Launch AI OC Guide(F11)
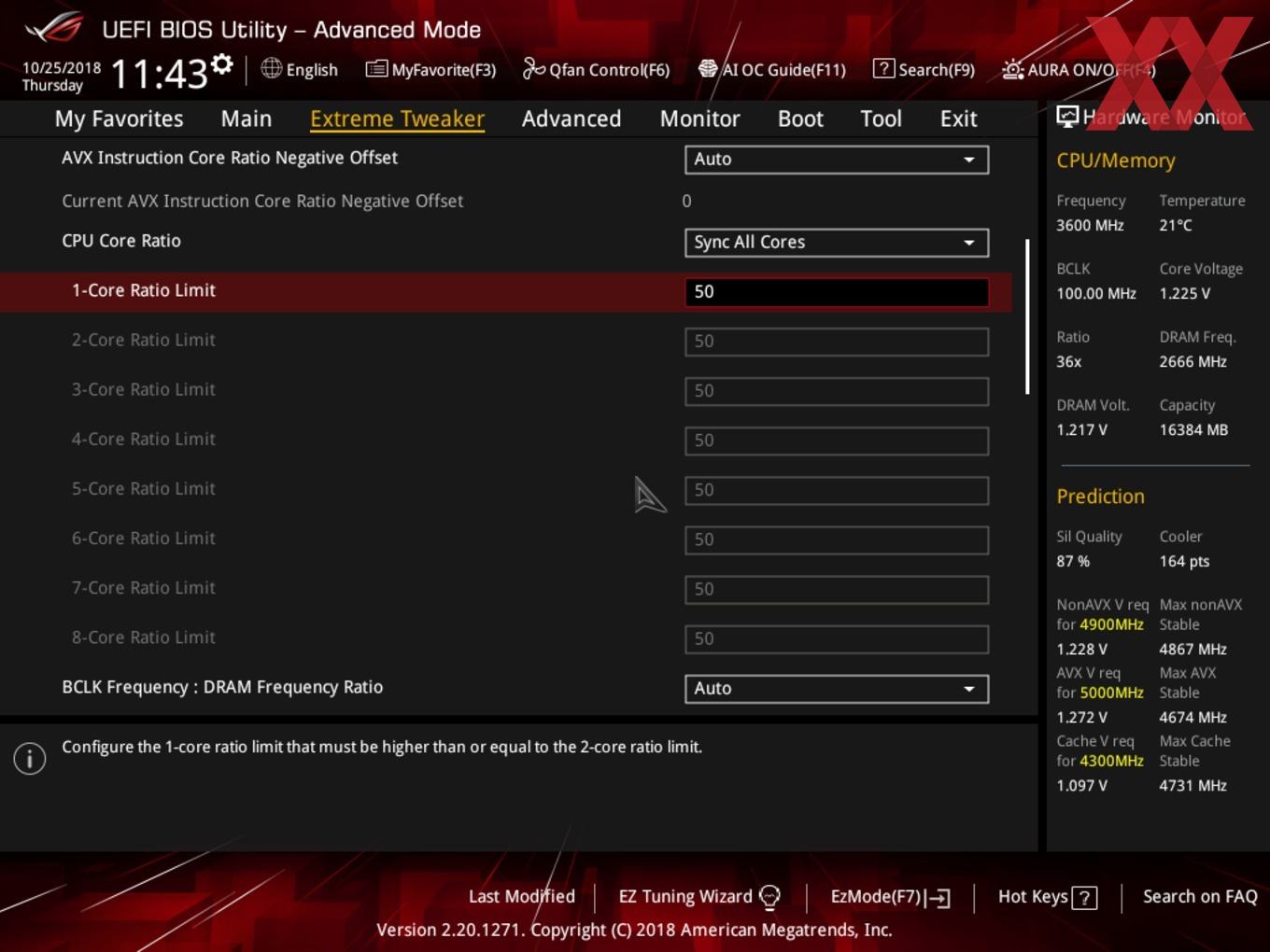The height and width of the screenshot is (952, 1270). tap(772, 69)
